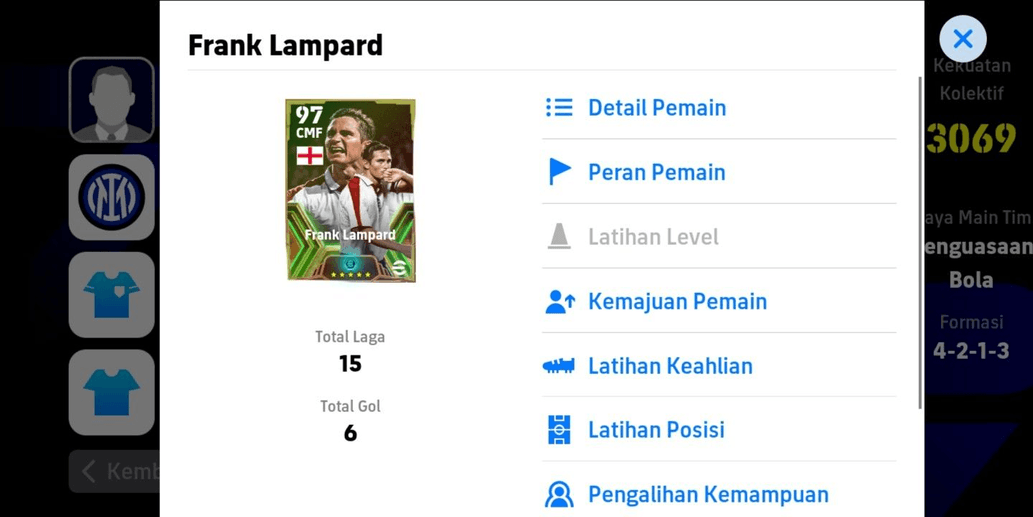Screen dimensions: 1033x517
Task: Click the list icon beside Detail Pemain
Action: 559,107
